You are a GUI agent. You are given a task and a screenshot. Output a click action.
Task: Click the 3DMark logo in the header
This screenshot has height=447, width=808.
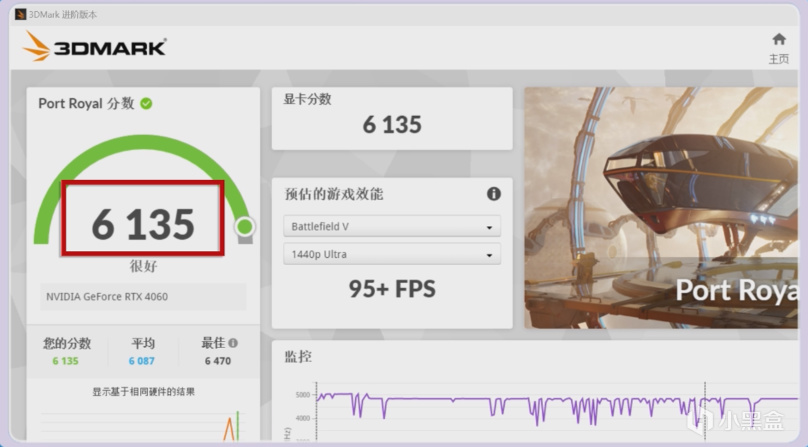94,46
